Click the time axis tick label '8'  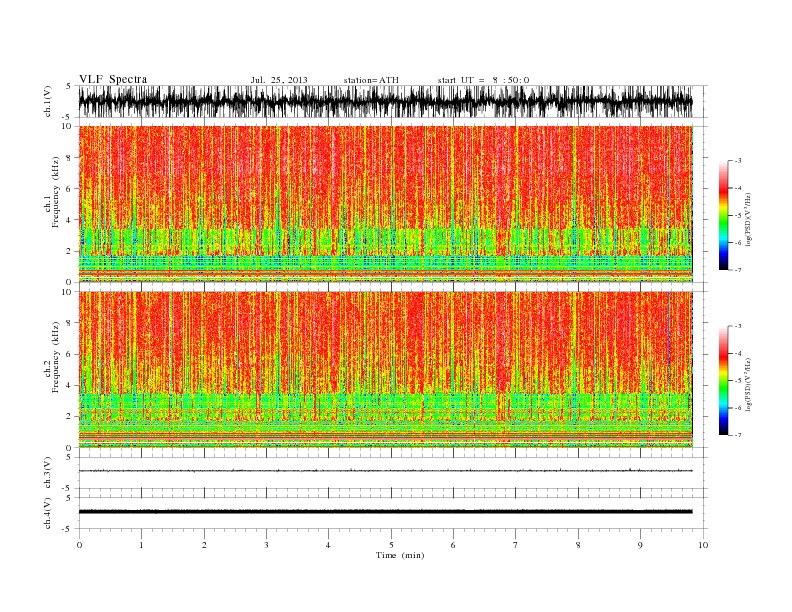point(578,545)
